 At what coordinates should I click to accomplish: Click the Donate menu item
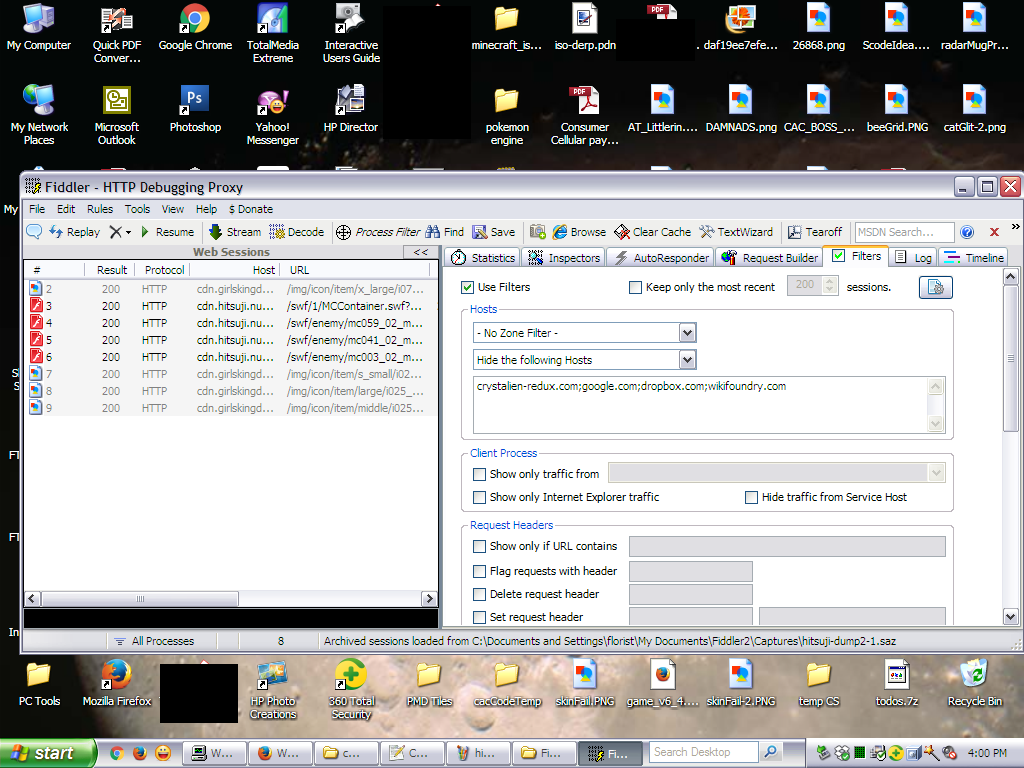pyautogui.click(x=251, y=209)
